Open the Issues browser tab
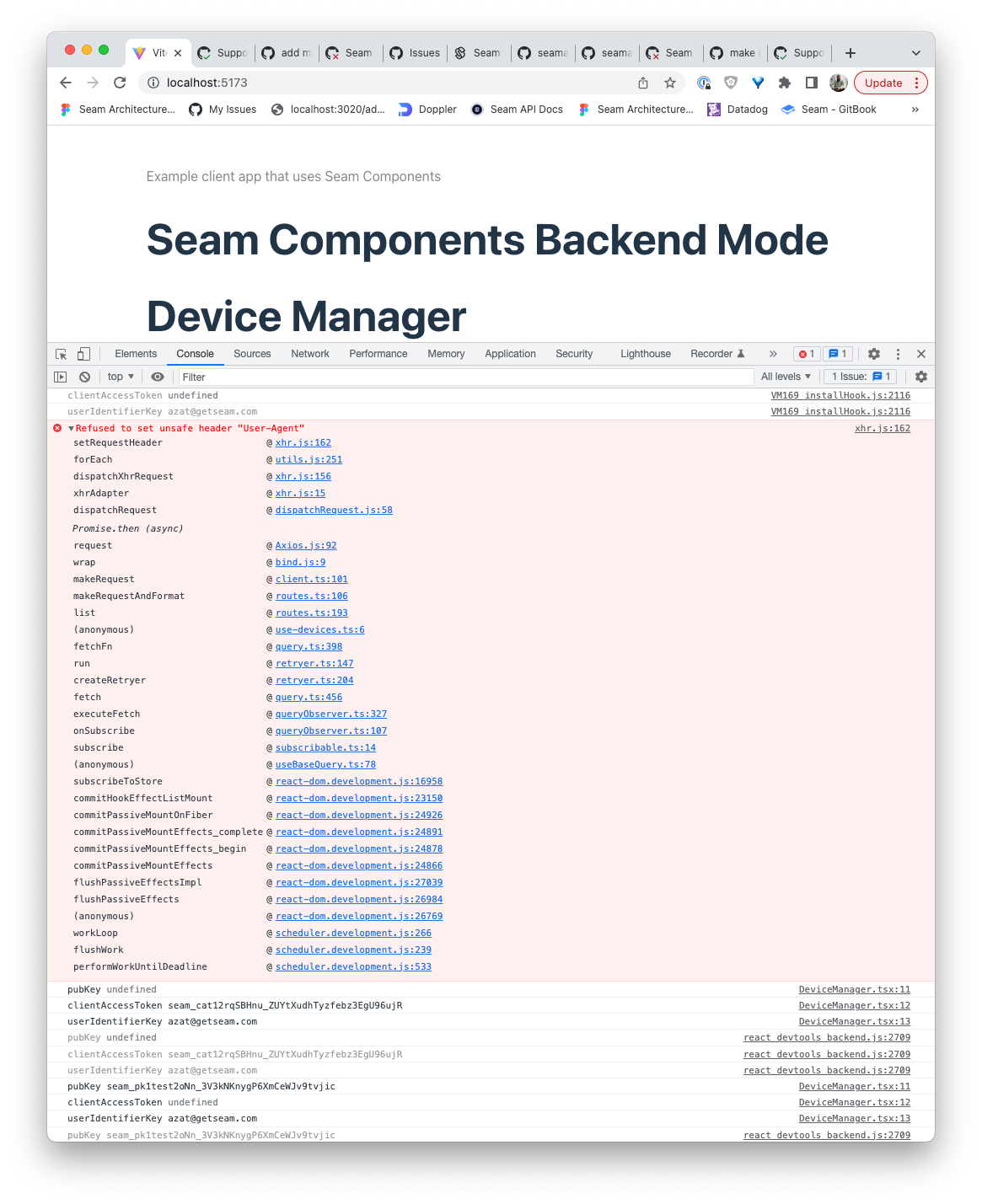The height and width of the screenshot is (1204, 982). [x=416, y=53]
